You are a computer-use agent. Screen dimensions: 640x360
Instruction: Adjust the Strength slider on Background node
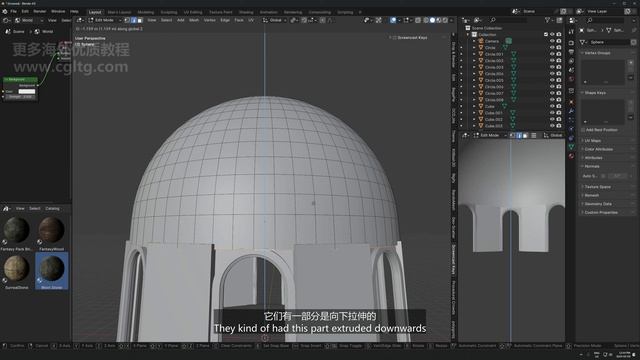[x=20, y=97]
